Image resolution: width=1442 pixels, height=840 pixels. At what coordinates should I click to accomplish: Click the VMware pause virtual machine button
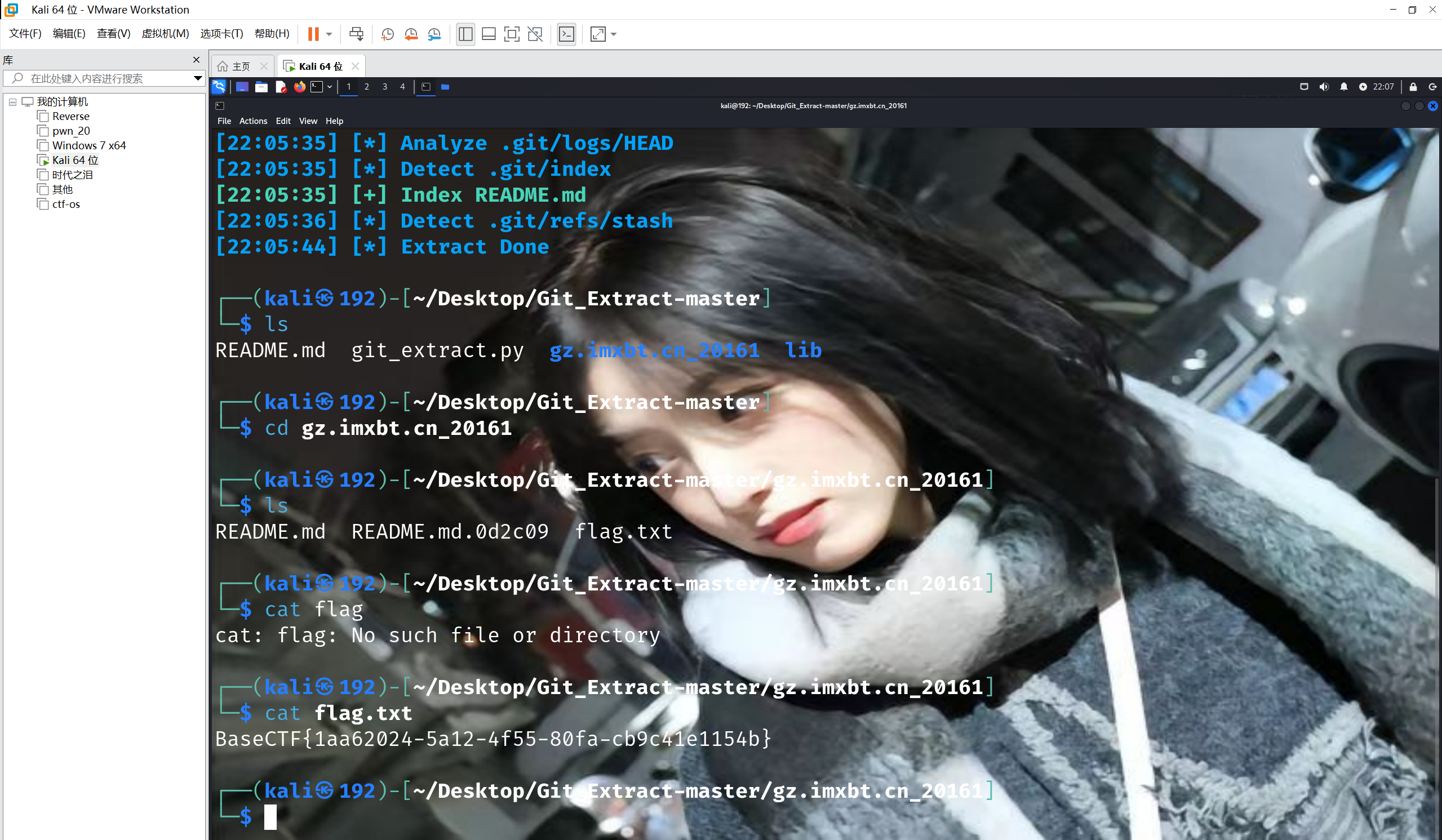coord(313,34)
